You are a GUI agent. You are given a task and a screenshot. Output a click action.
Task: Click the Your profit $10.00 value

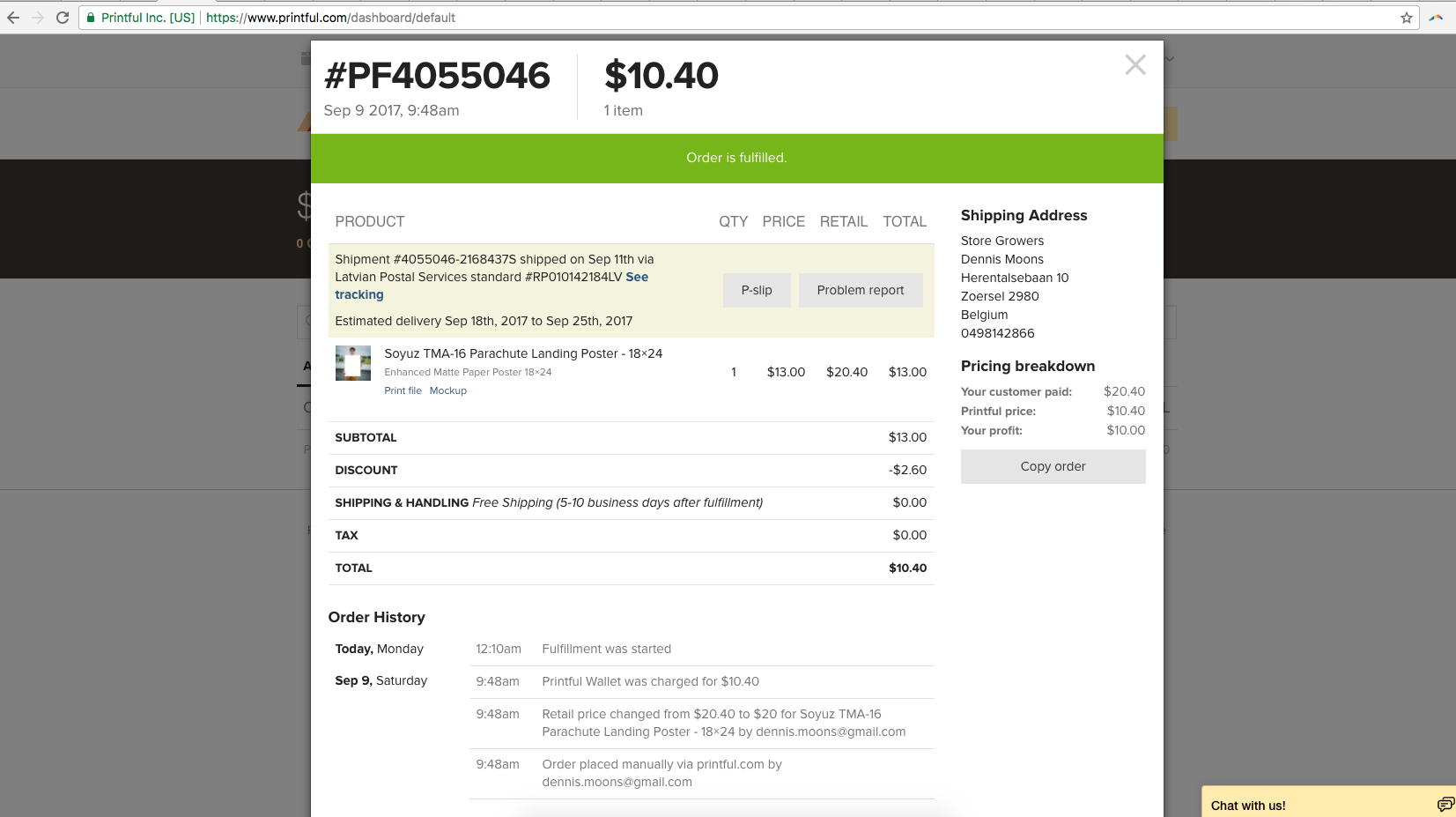[x=1126, y=430]
